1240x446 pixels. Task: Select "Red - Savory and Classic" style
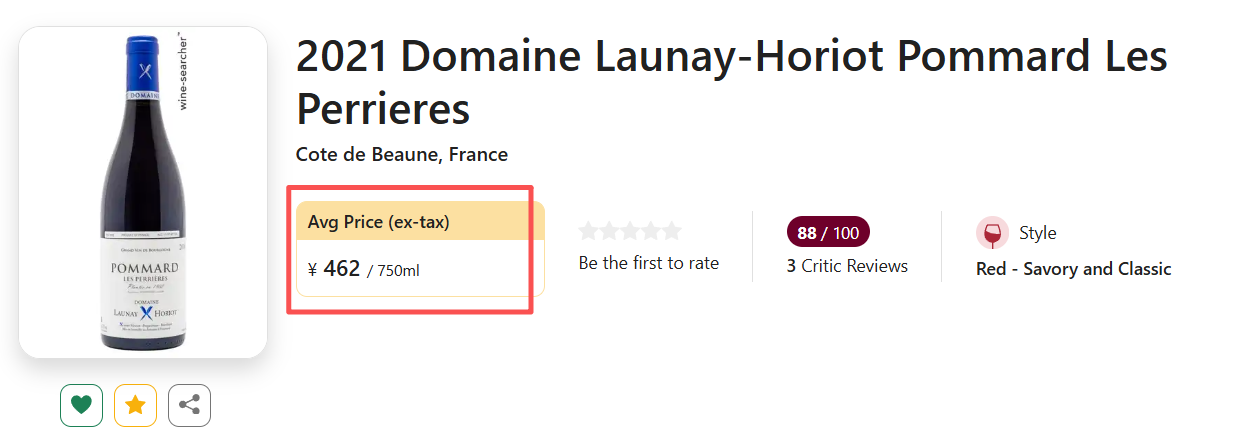pos(1073,269)
